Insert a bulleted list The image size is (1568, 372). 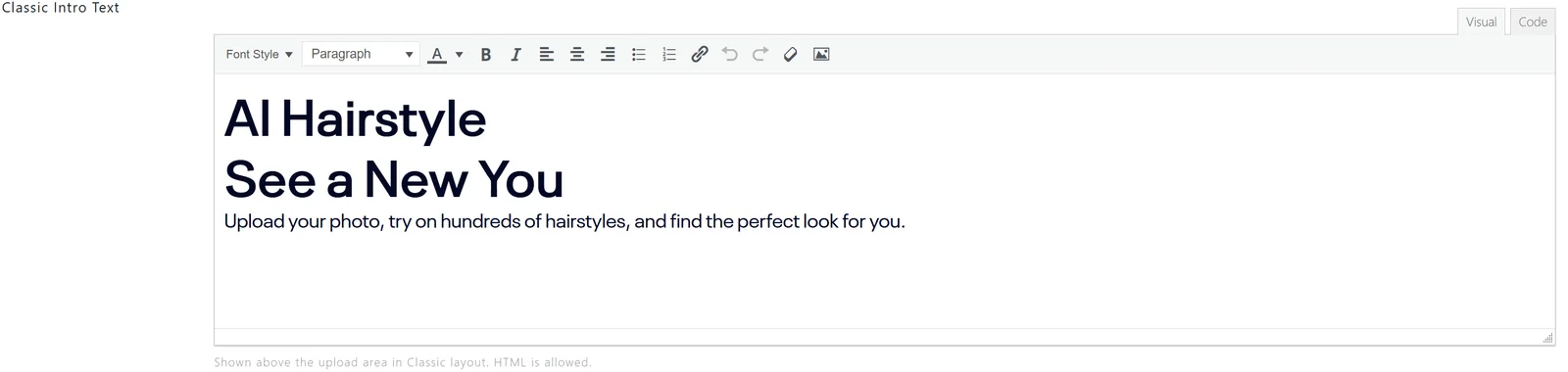coord(638,54)
